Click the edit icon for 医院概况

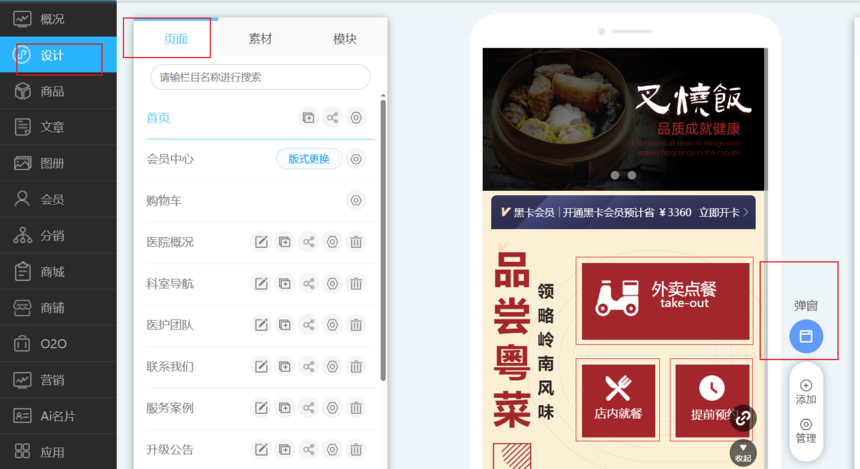pyautogui.click(x=261, y=242)
